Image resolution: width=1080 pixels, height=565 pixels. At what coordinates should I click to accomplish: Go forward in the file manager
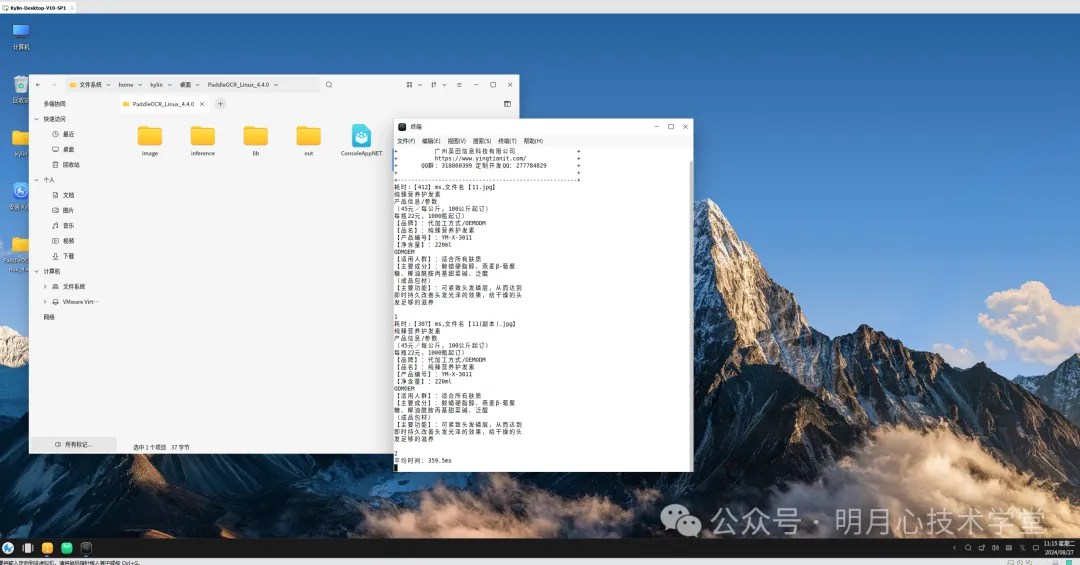[54, 85]
